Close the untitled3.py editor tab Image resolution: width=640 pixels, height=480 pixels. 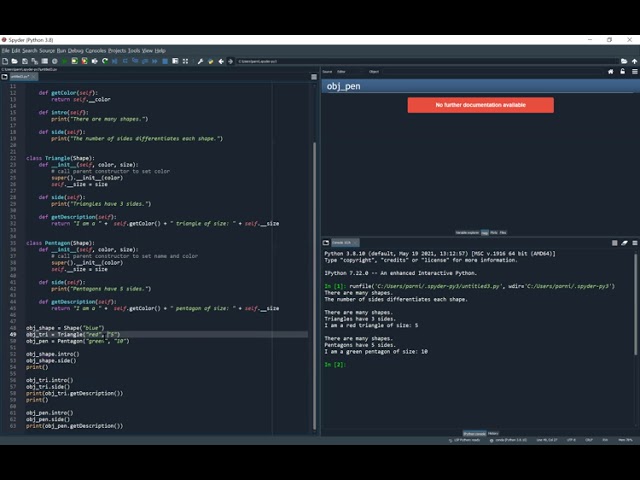(34, 77)
